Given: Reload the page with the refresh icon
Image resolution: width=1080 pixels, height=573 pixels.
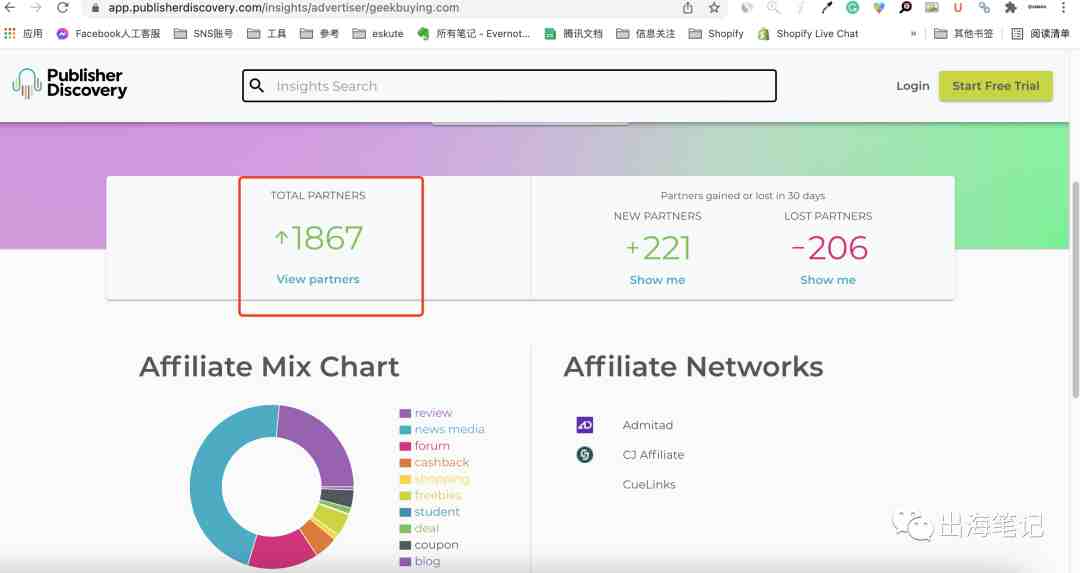Looking at the screenshot, I should click(63, 8).
